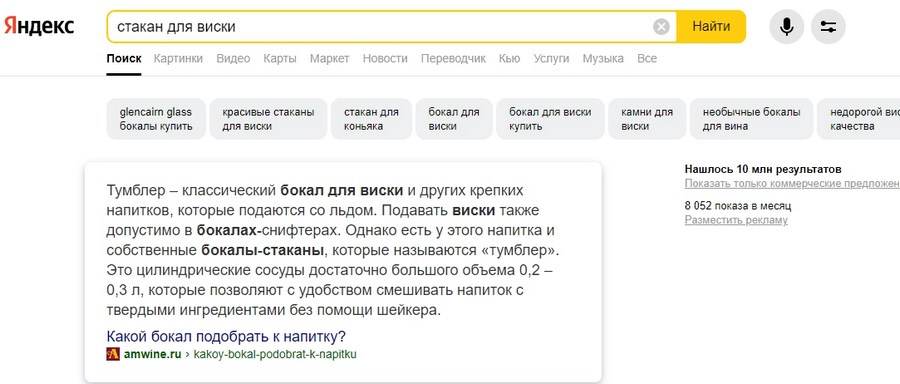Clear the search query with the X icon
The height and width of the screenshot is (384, 900).
click(x=661, y=26)
